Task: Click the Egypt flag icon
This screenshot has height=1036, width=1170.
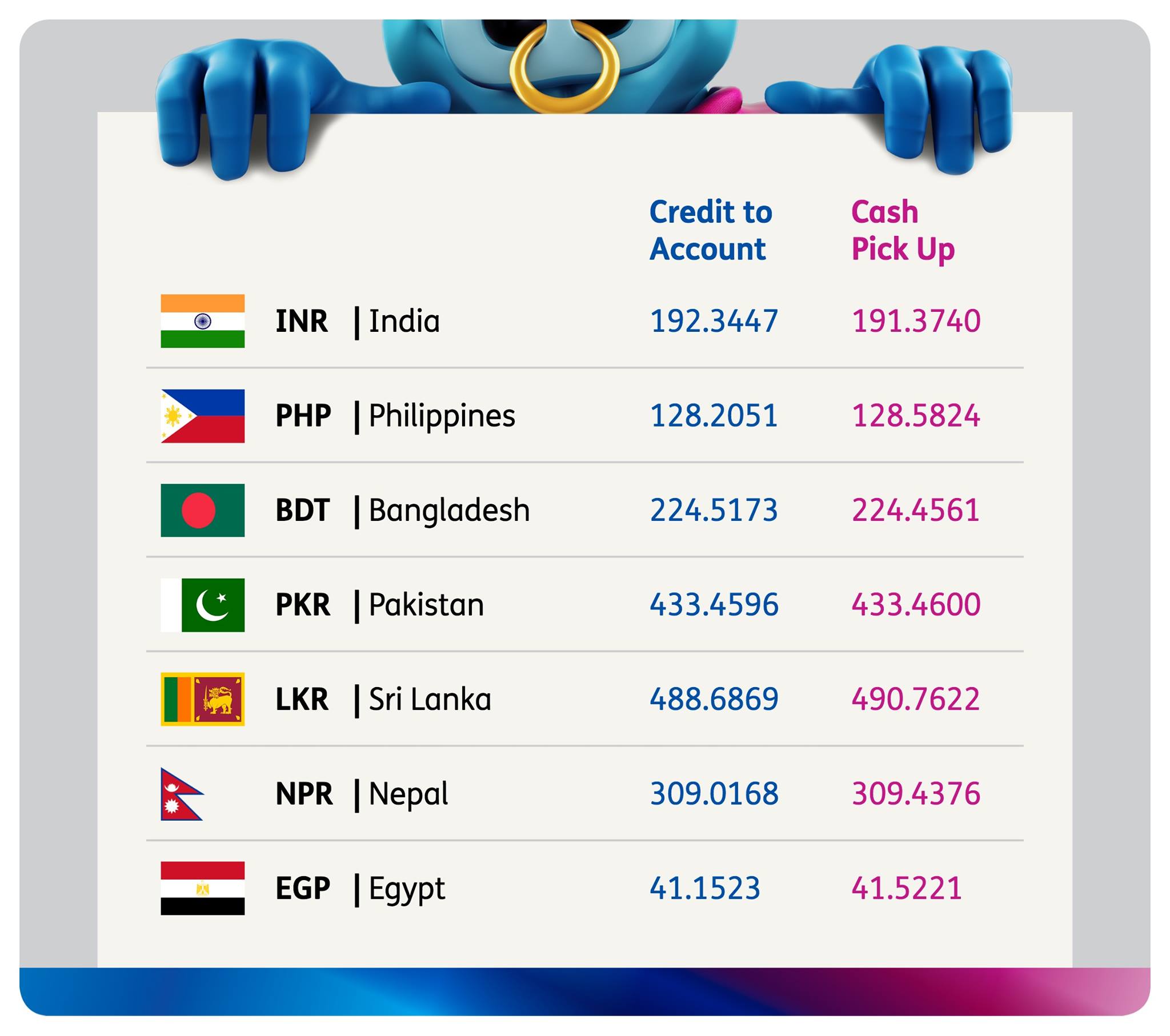Action: coord(203,888)
